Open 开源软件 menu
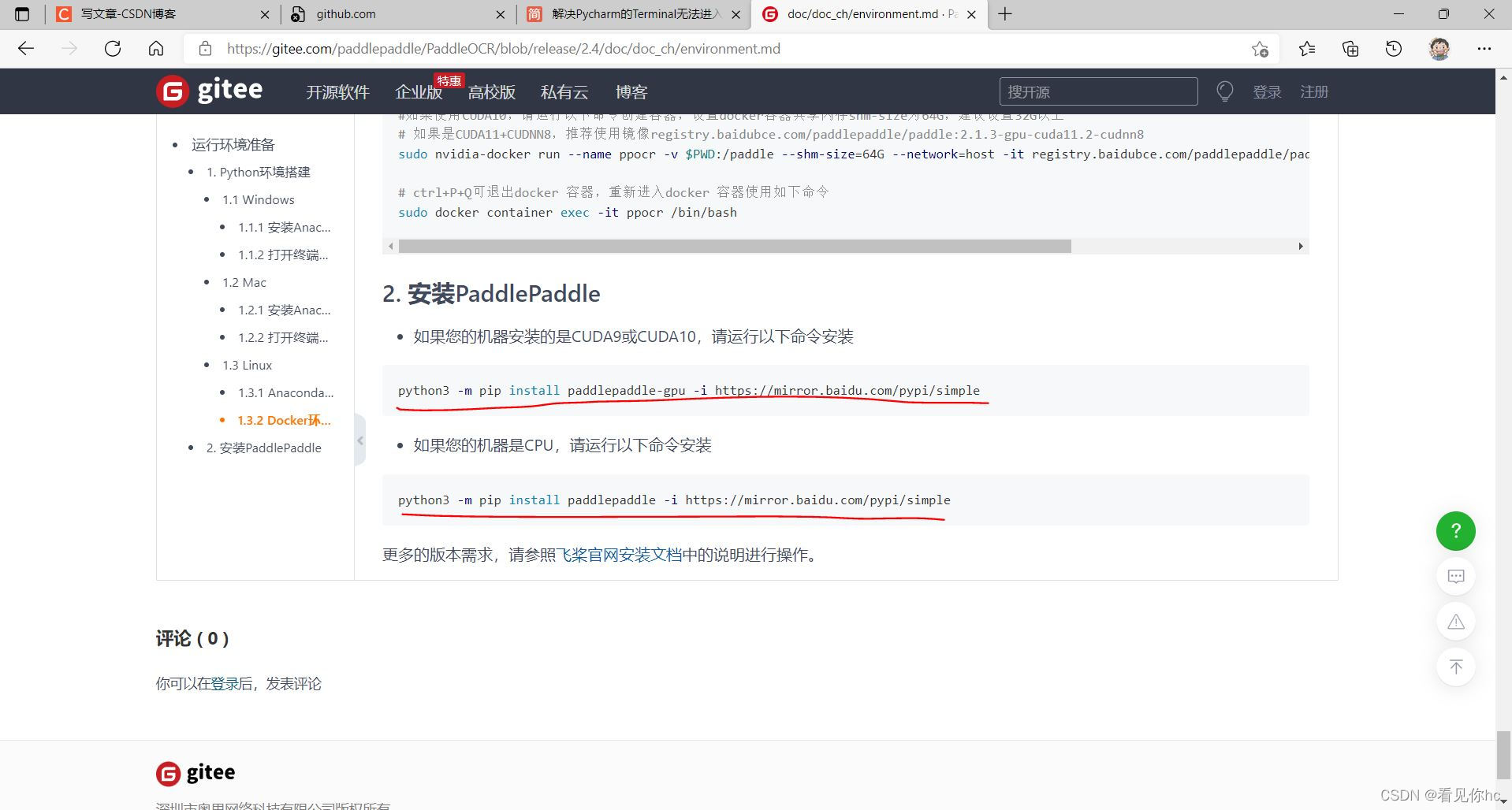Screen dimensions: 1512x810 coord(337,92)
